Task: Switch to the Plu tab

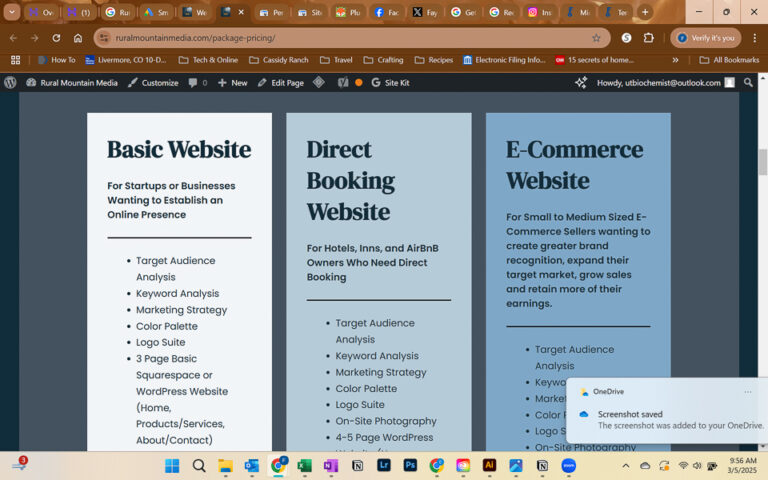Action: 349,12
